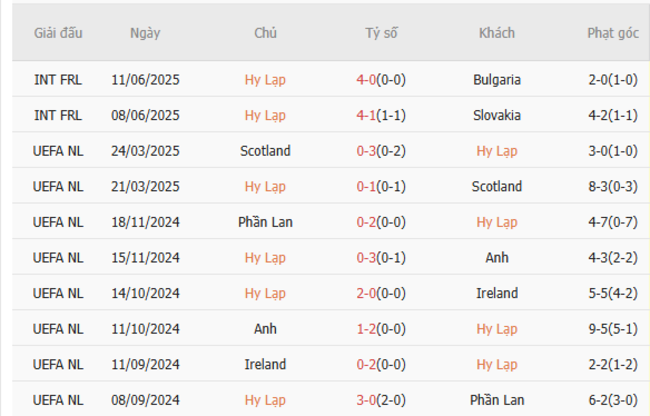Select home team Anh on 11/10/2024

pos(265,328)
